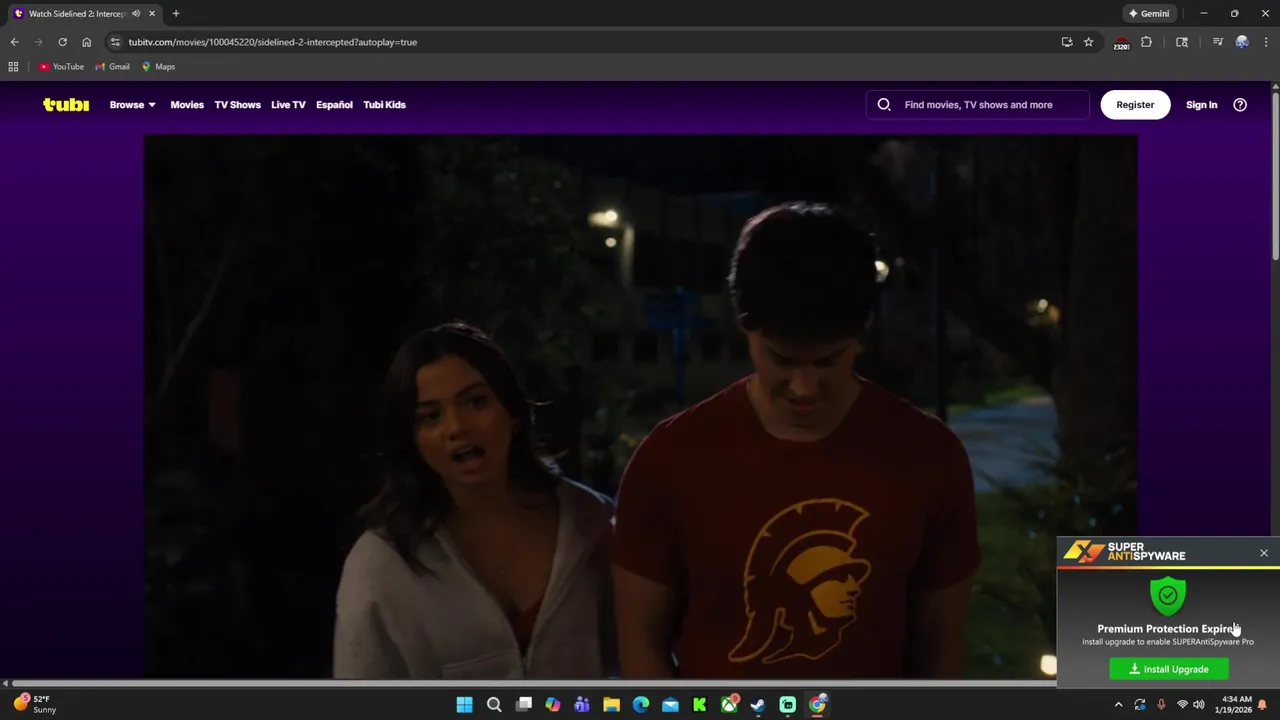Launch Copilot from taskbar
This screenshot has width=1280, height=720.
(553, 705)
